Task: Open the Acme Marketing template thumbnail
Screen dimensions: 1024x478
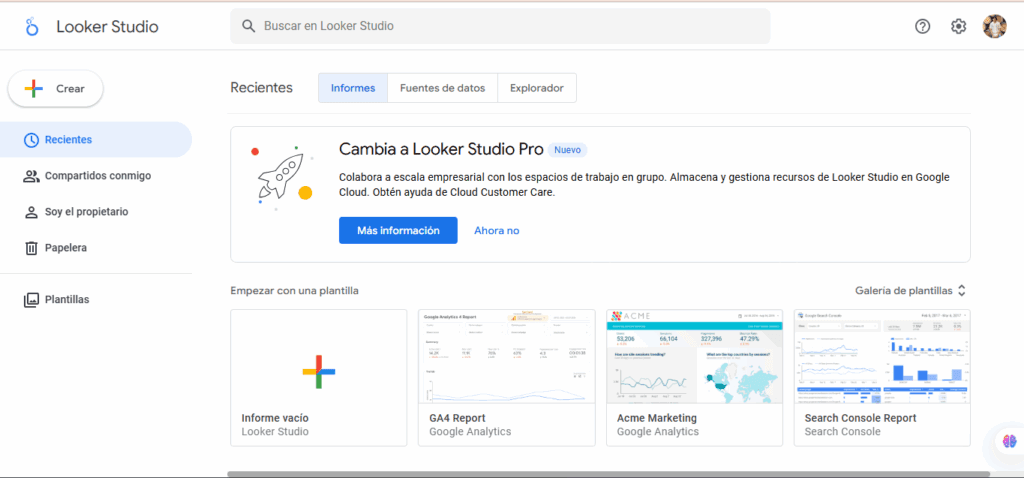Action: coord(694,357)
